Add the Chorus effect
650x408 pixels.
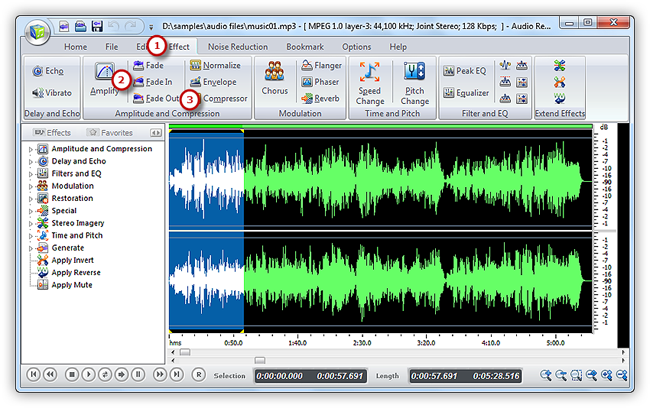click(274, 78)
